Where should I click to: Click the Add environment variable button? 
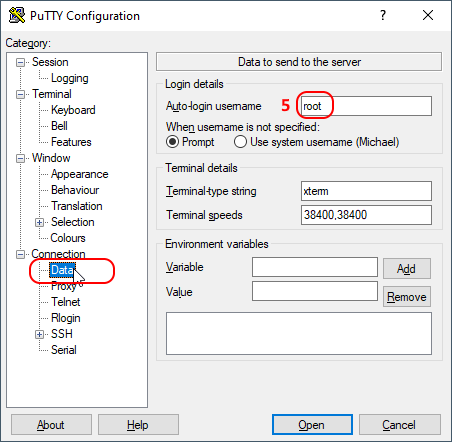tap(407, 269)
